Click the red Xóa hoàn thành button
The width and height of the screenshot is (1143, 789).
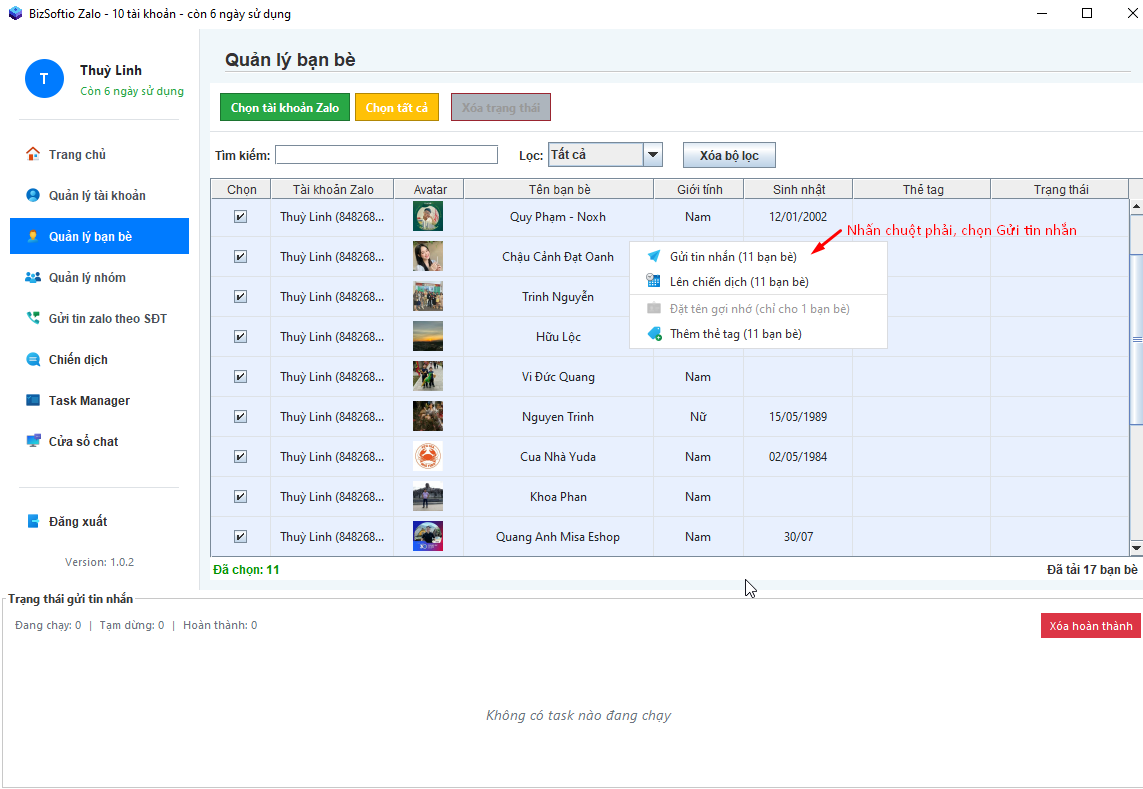coord(1090,626)
